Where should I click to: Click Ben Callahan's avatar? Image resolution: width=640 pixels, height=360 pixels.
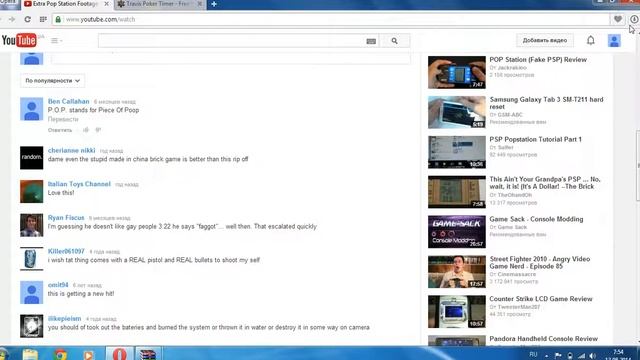[x=31, y=109]
